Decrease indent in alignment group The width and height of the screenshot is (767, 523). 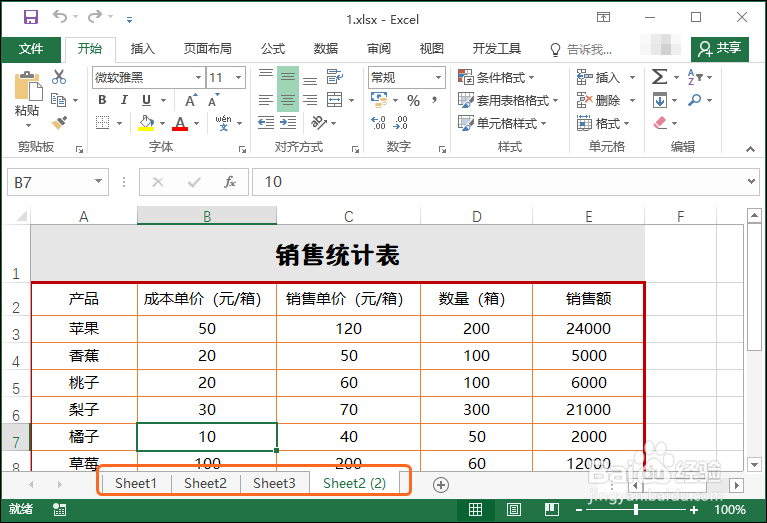tap(266, 122)
